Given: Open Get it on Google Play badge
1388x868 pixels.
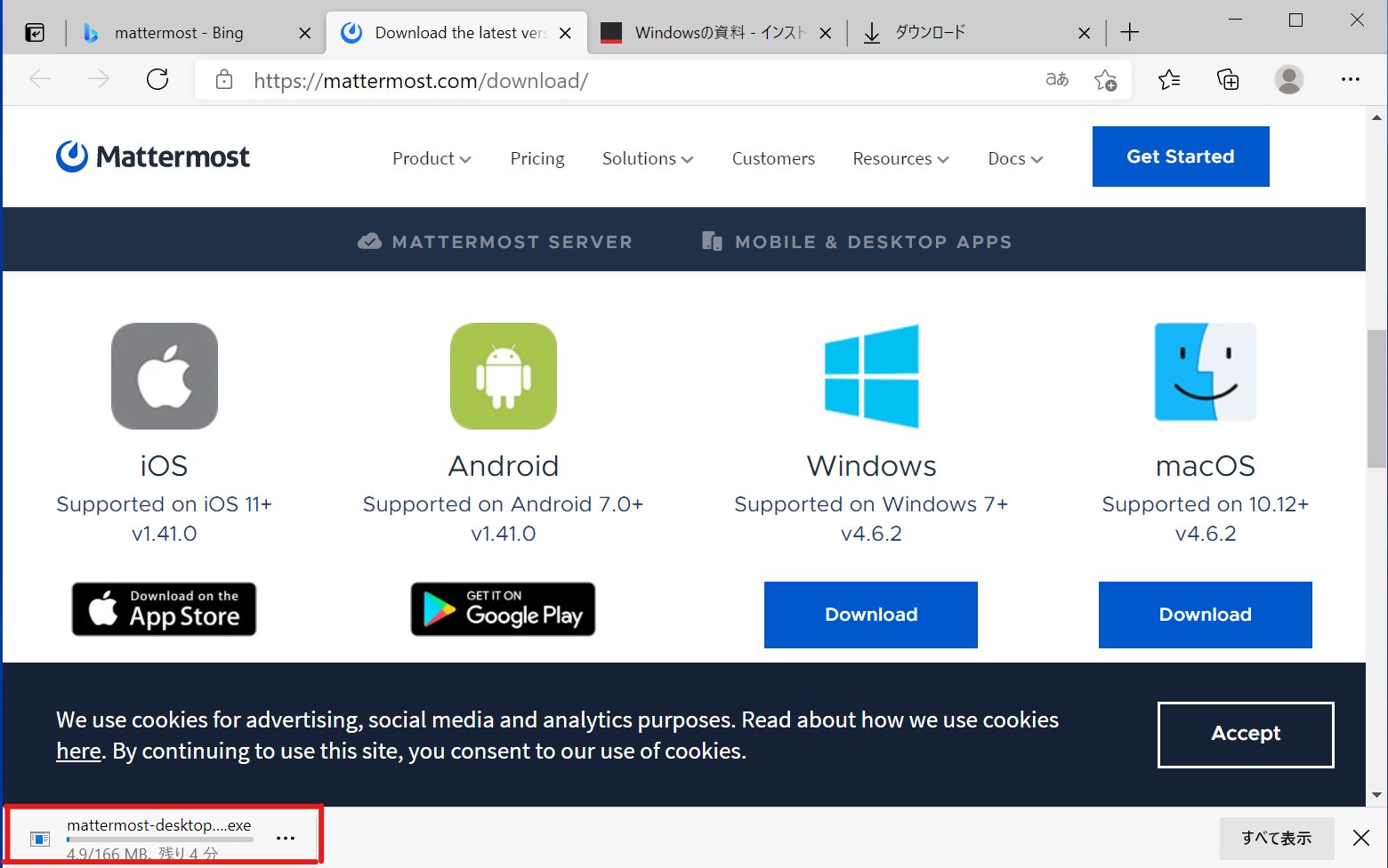Looking at the screenshot, I should [x=503, y=609].
